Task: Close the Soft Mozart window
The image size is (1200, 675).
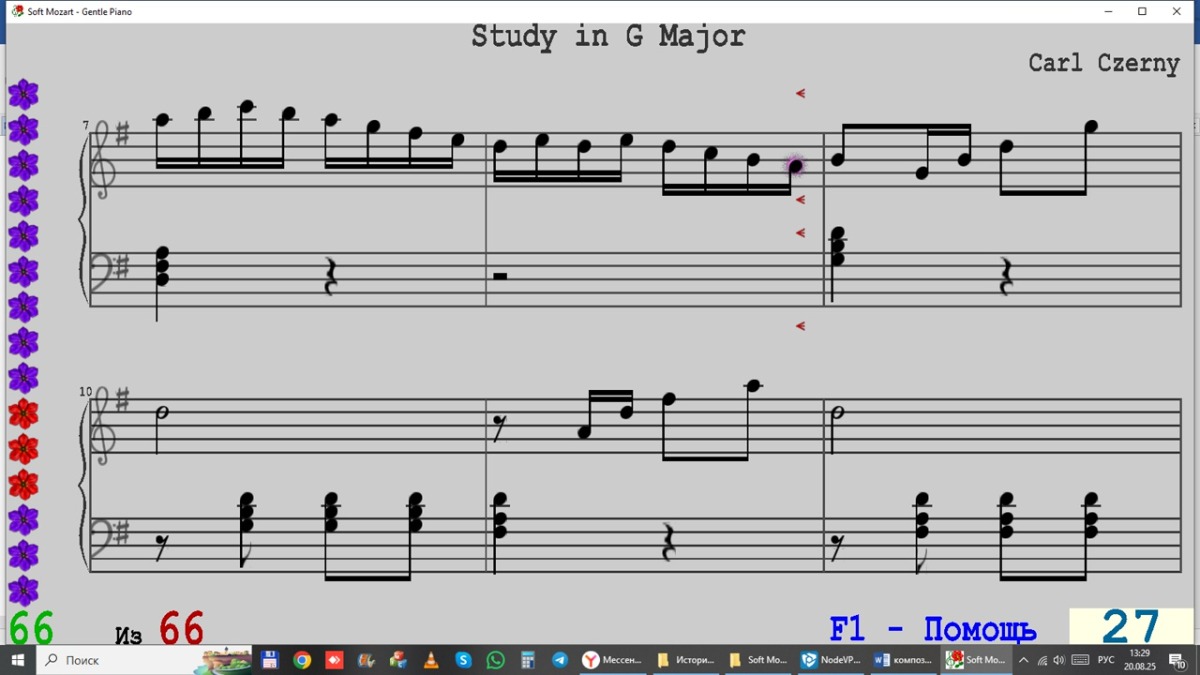Action: pyautogui.click(x=1177, y=11)
